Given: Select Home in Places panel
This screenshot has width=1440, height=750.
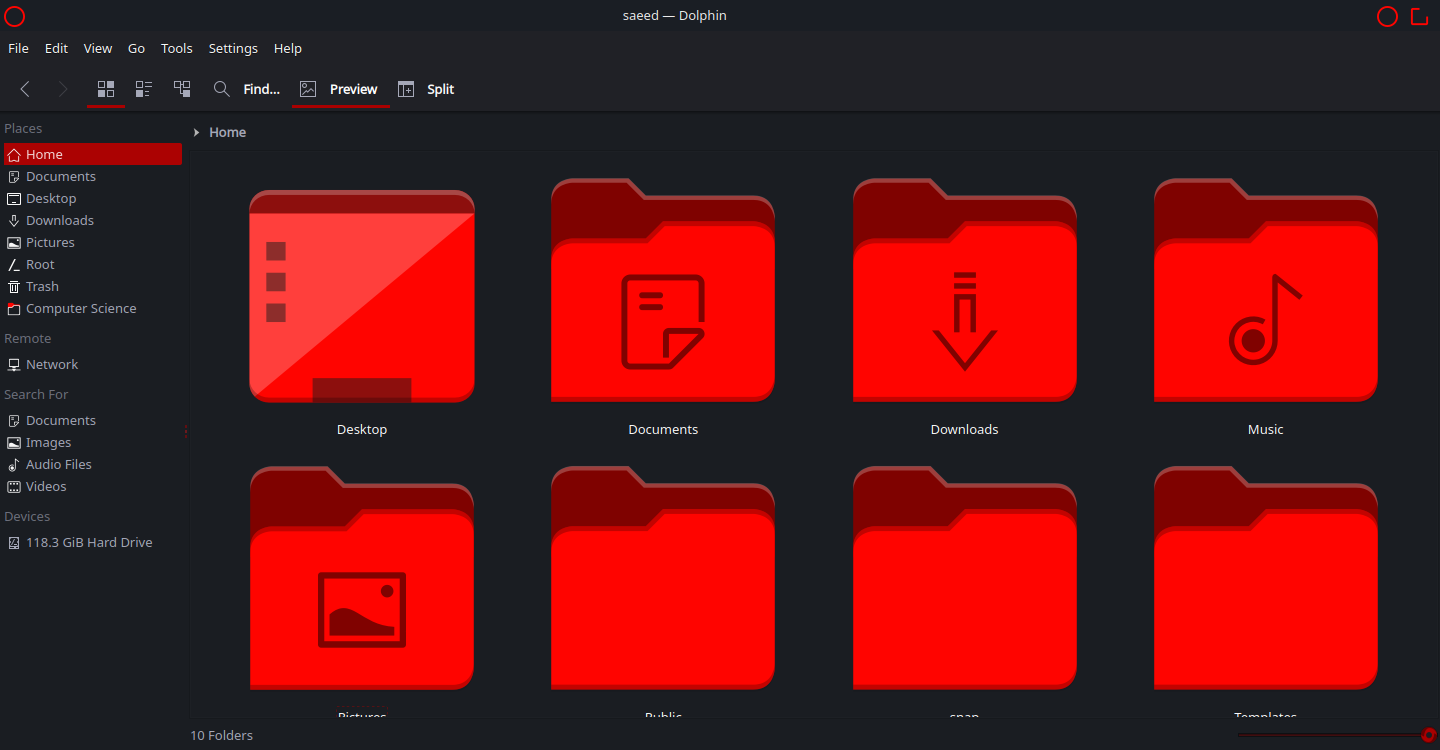Looking at the screenshot, I should coord(93,154).
